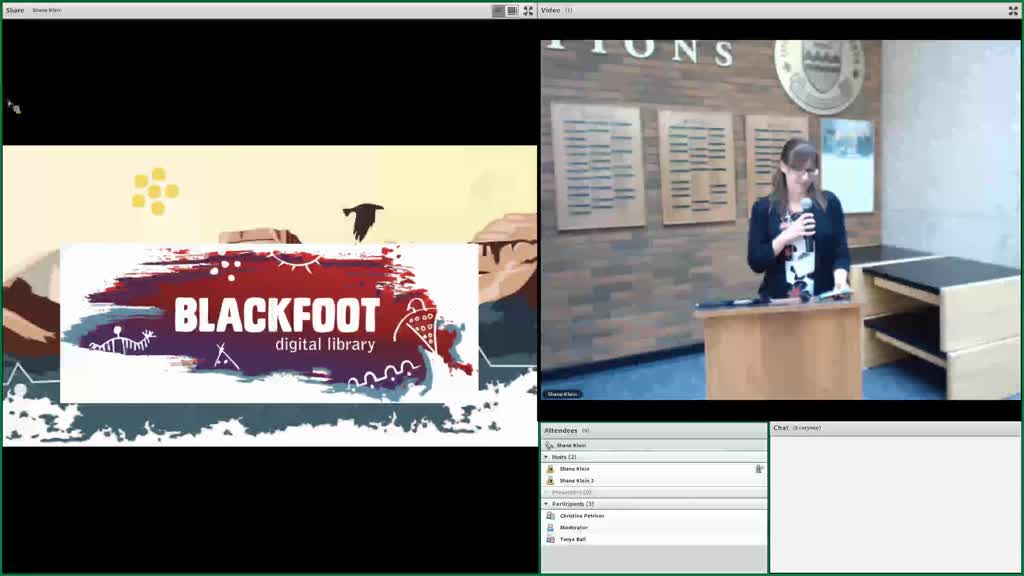
Task: Click the Video pod title
Action: tap(551, 10)
